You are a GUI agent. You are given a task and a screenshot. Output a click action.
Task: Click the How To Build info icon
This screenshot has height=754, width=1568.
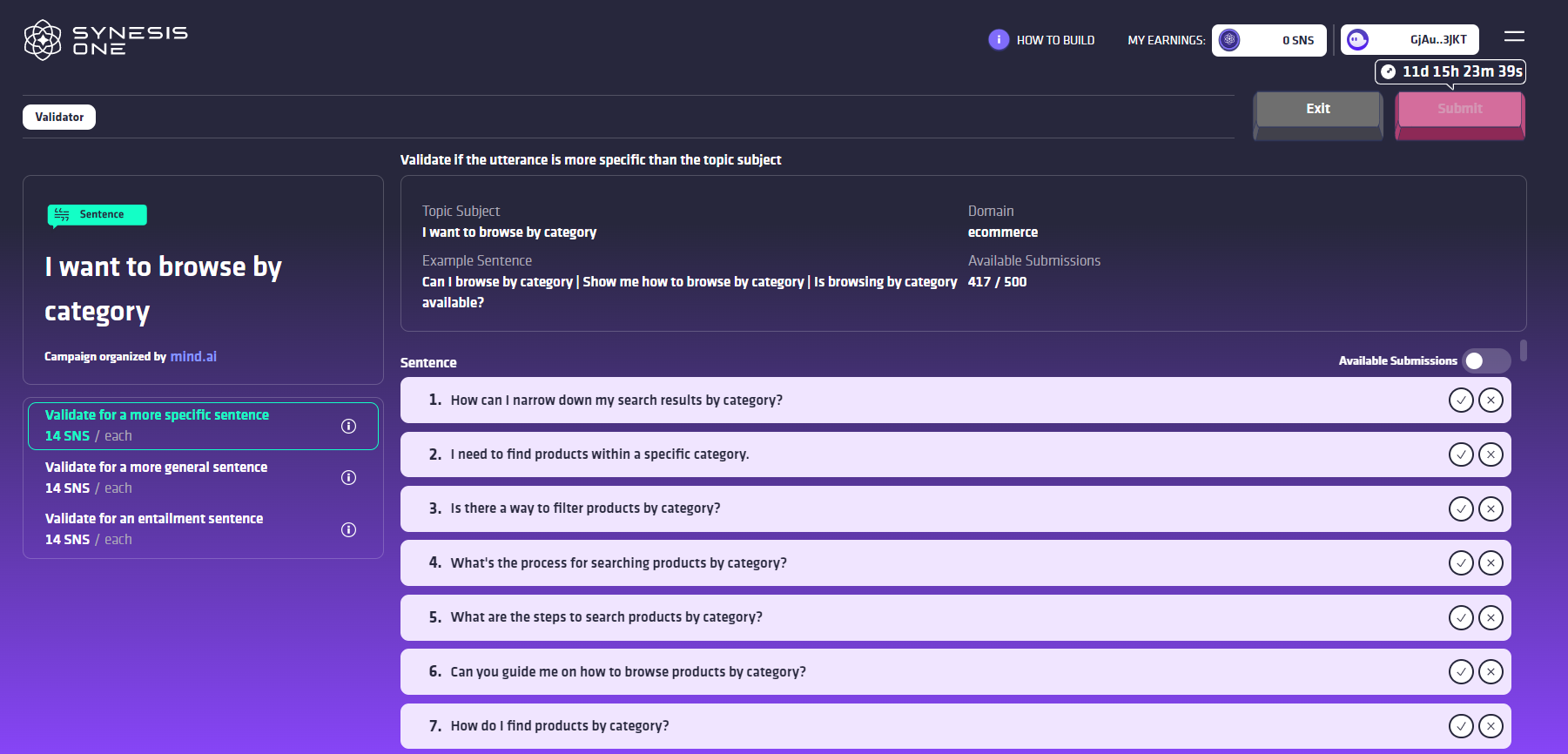pyautogui.click(x=998, y=40)
